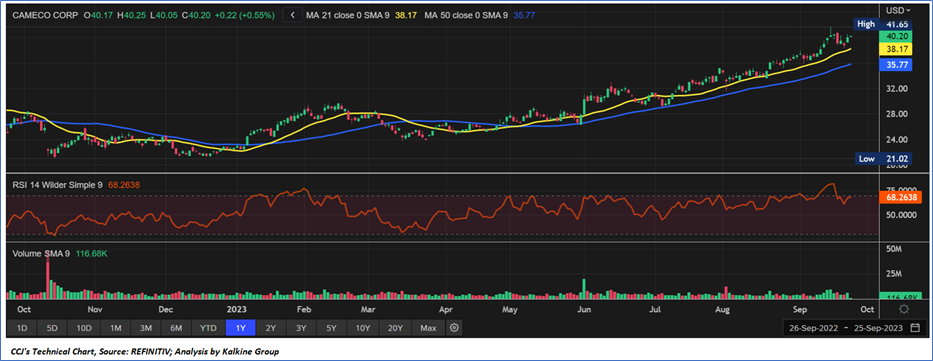Select the 20Y time range
This screenshot has height=361, width=933.
[x=396, y=328]
